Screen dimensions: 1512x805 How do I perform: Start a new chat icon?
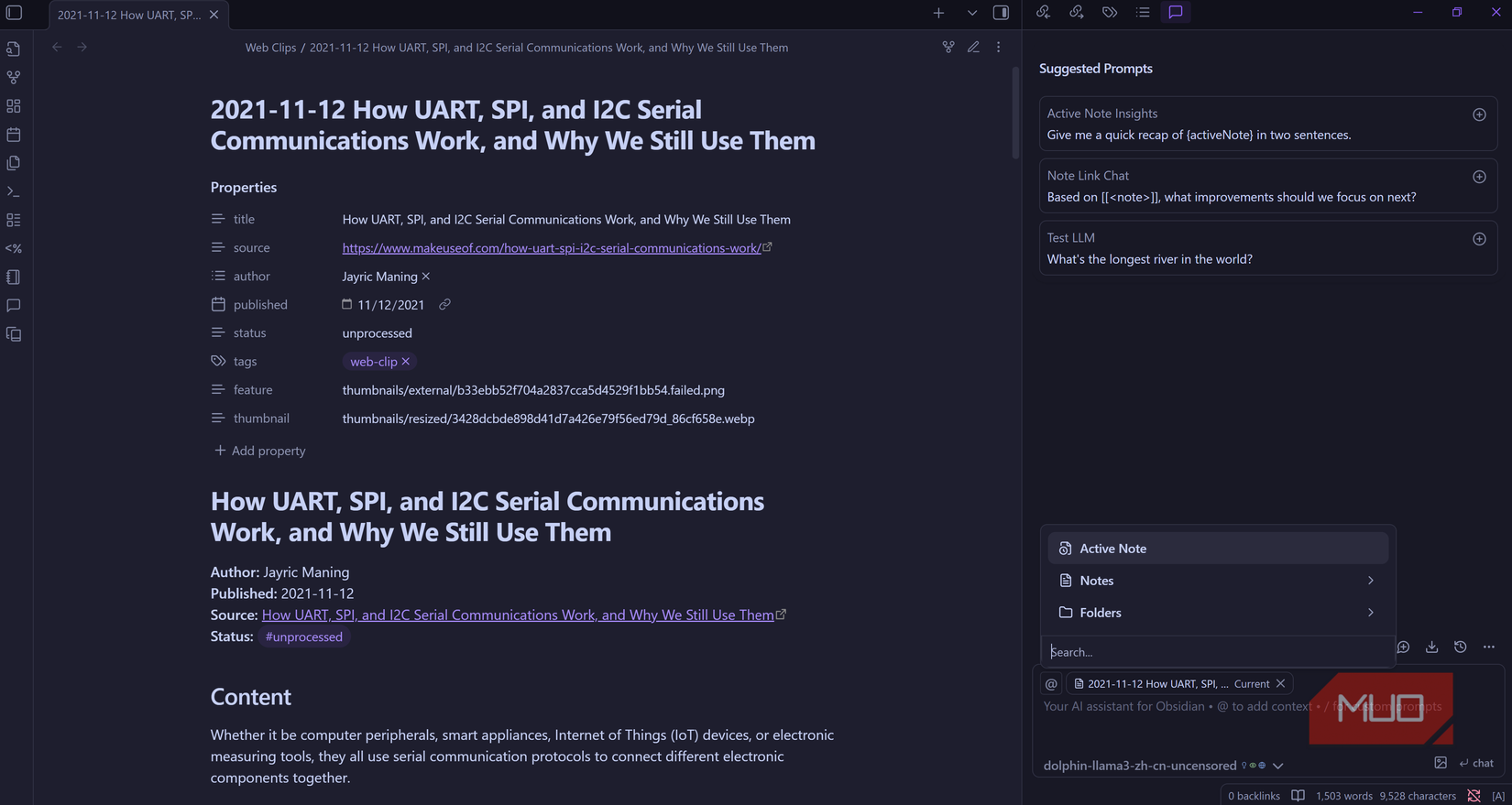click(1404, 647)
